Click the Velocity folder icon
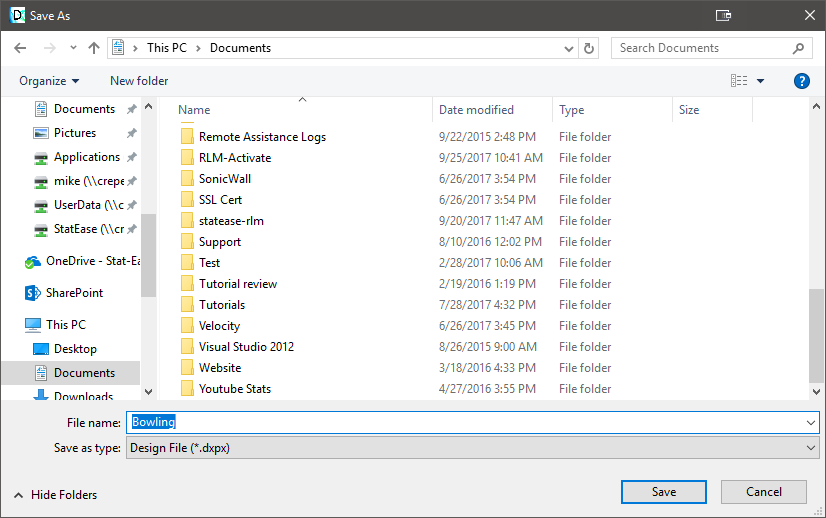The height and width of the screenshot is (518, 826). pyautogui.click(x=186, y=326)
